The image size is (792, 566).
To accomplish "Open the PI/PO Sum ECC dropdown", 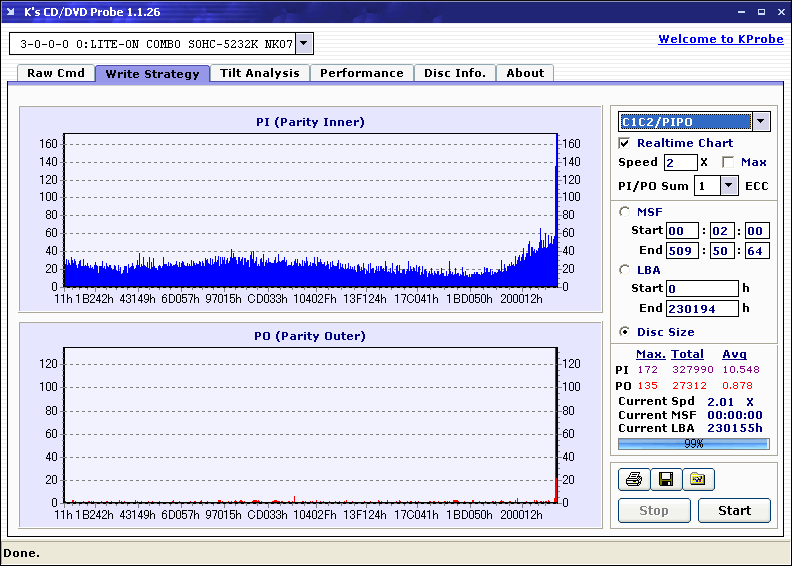I will (729, 185).
